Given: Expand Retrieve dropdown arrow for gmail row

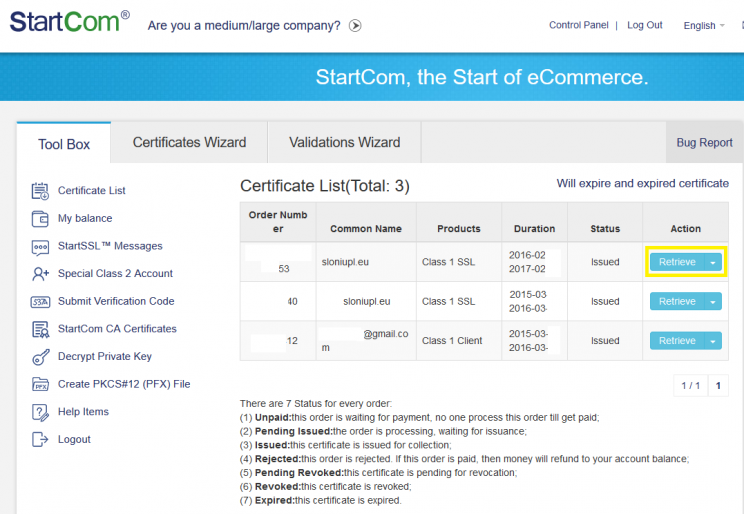Looking at the screenshot, I should (x=713, y=341).
